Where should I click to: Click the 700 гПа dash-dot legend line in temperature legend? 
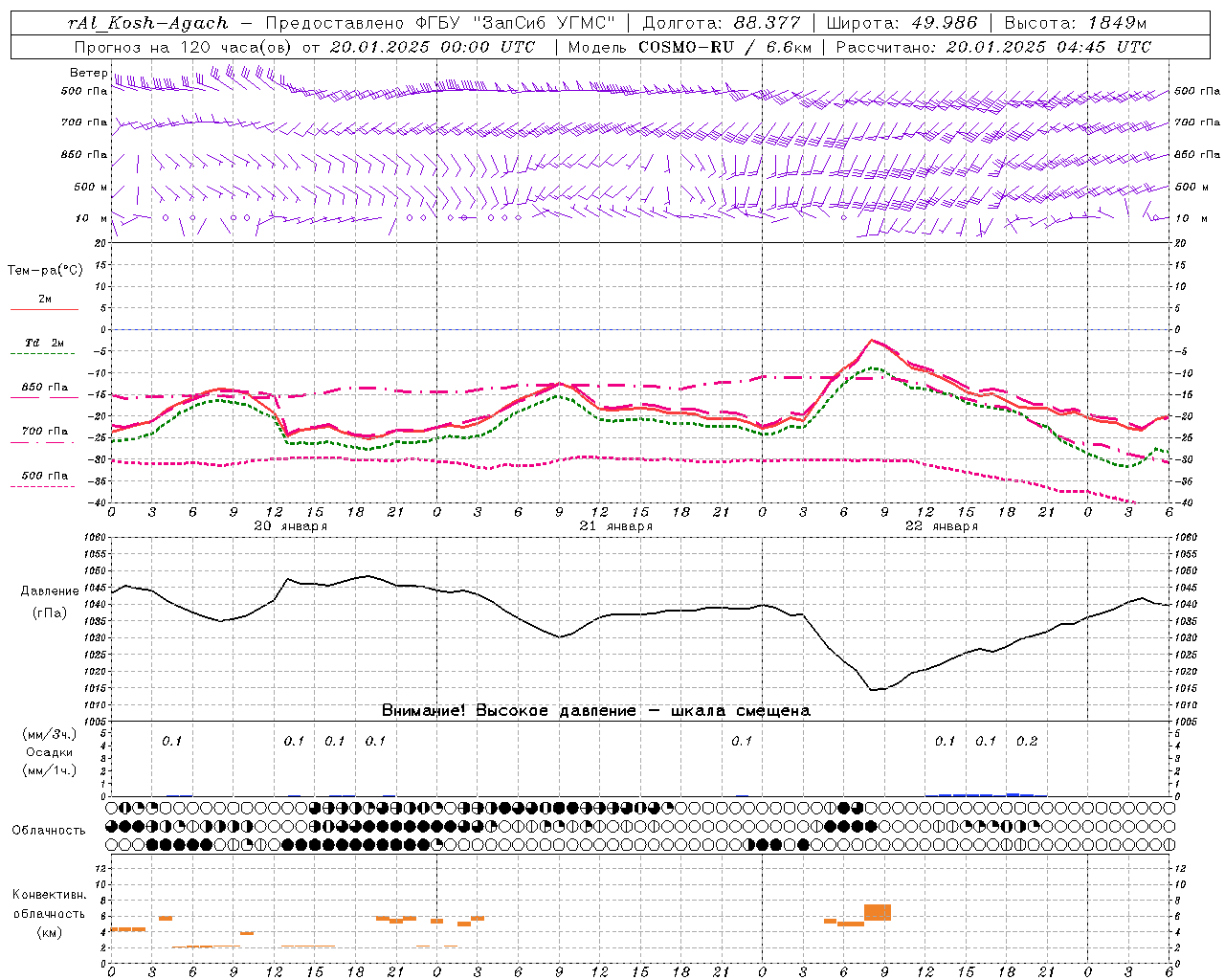(44, 442)
